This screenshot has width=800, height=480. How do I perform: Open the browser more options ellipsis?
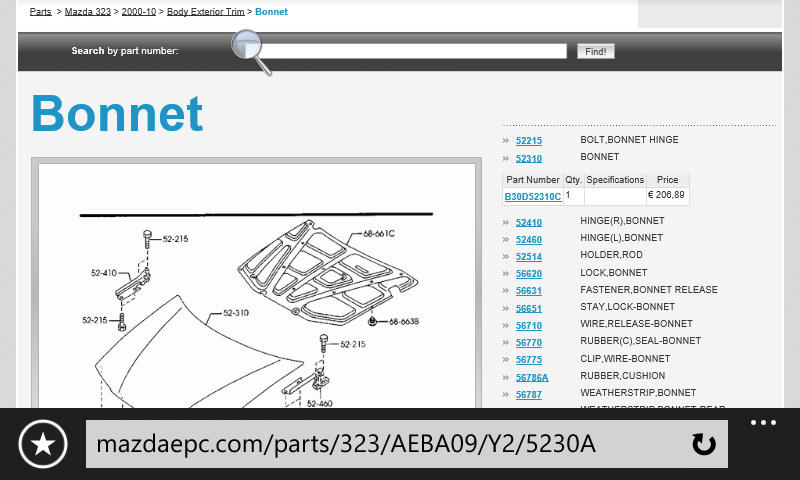(763, 423)
